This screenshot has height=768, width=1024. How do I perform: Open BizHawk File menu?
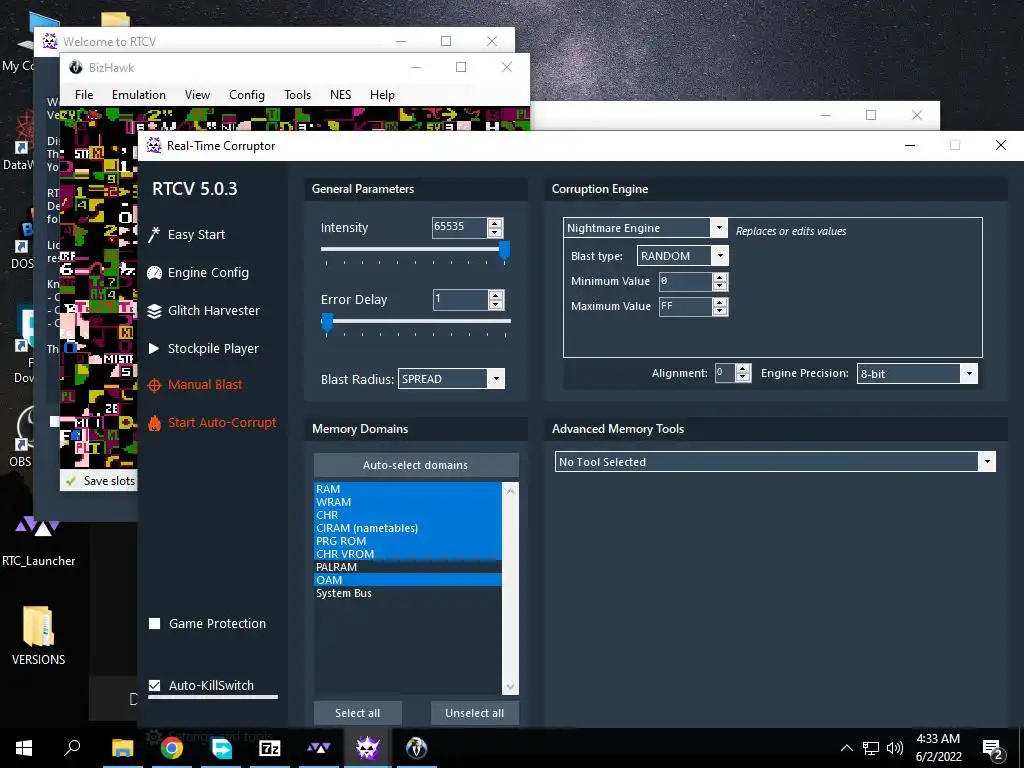84,95
